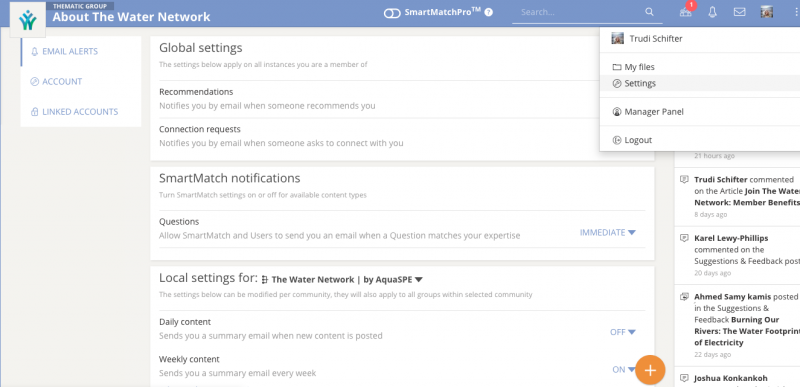Viewport: 800px width, 387px height.
Task: Open the IMMEDIATE dropdown for Questions
Action: click(x=608, y=233)
